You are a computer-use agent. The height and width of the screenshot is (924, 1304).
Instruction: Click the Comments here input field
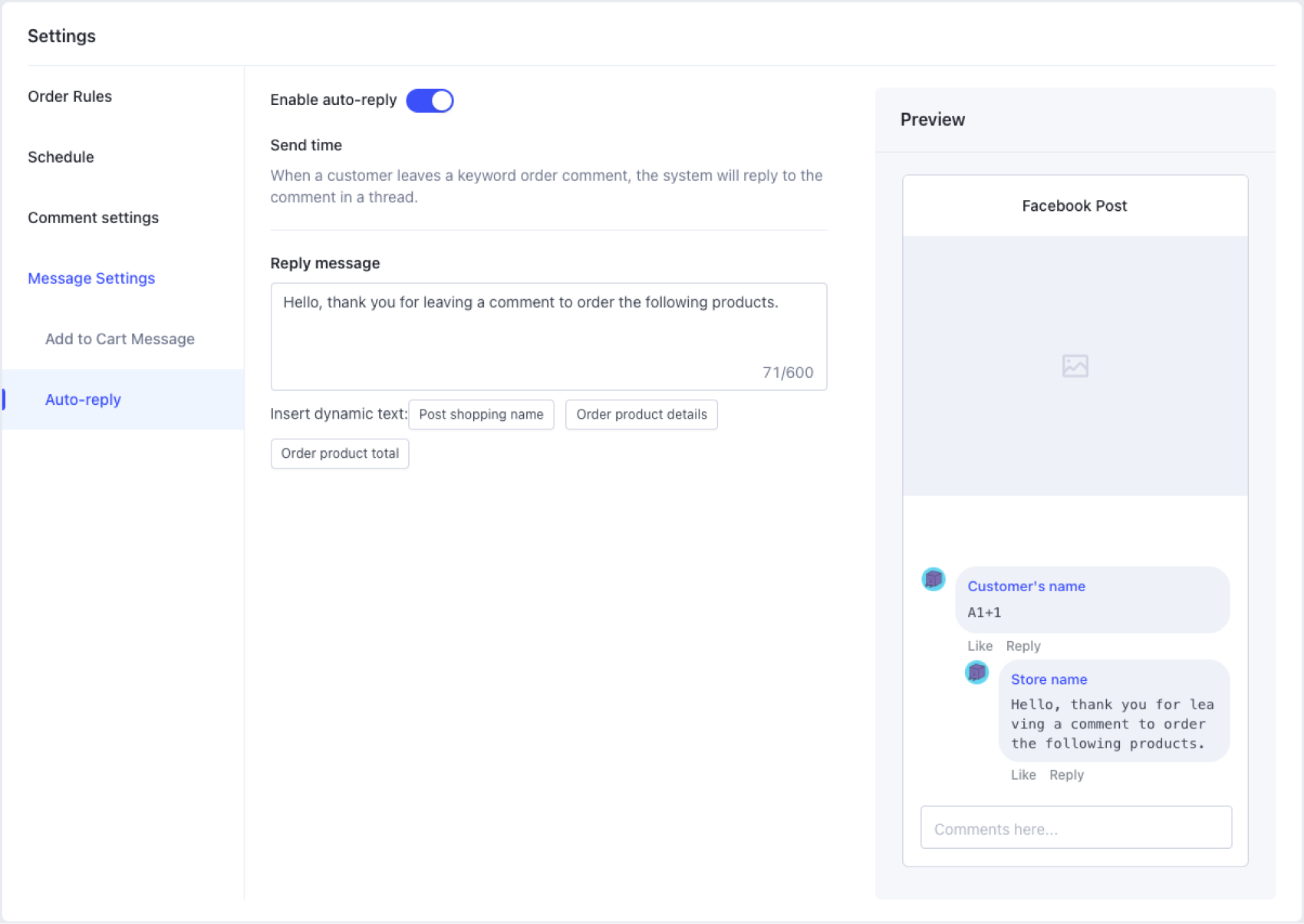[1075, 828]
